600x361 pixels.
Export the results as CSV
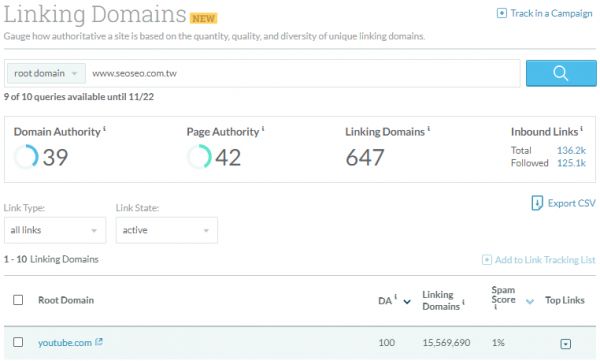coord(571,203)
